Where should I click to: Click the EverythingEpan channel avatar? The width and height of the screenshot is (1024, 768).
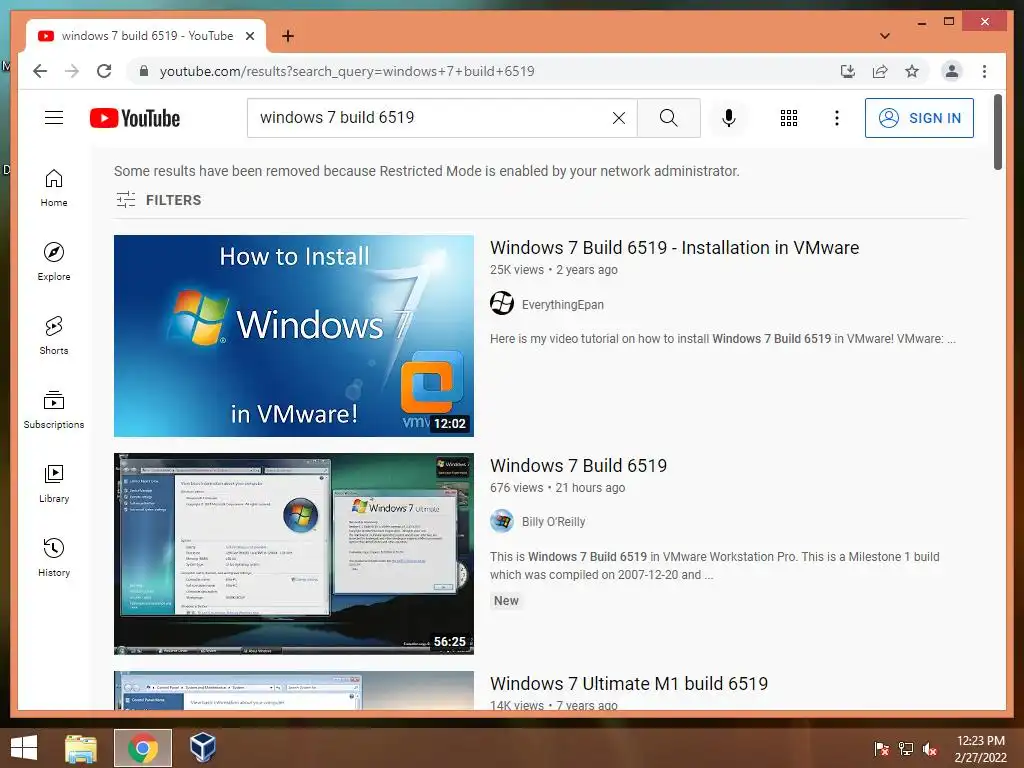pyautogui.click(x=502, y=304)
